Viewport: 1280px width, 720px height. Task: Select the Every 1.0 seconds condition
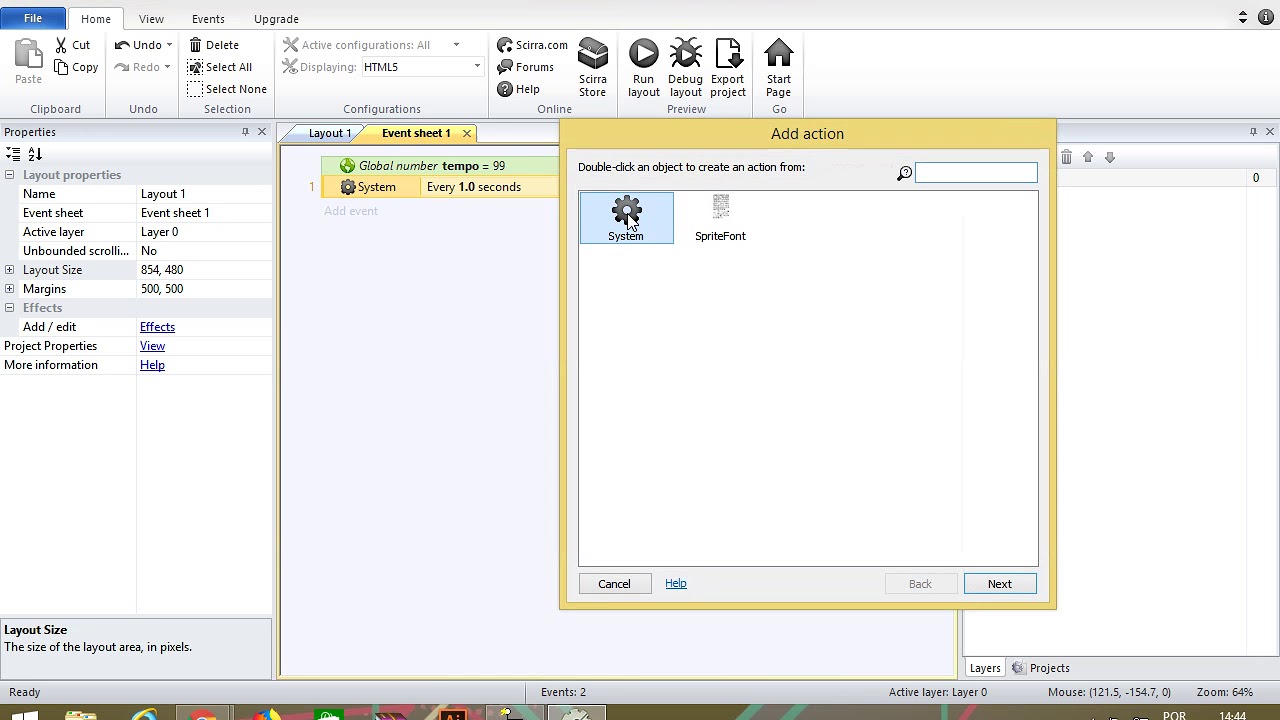(x=474, y=187)
